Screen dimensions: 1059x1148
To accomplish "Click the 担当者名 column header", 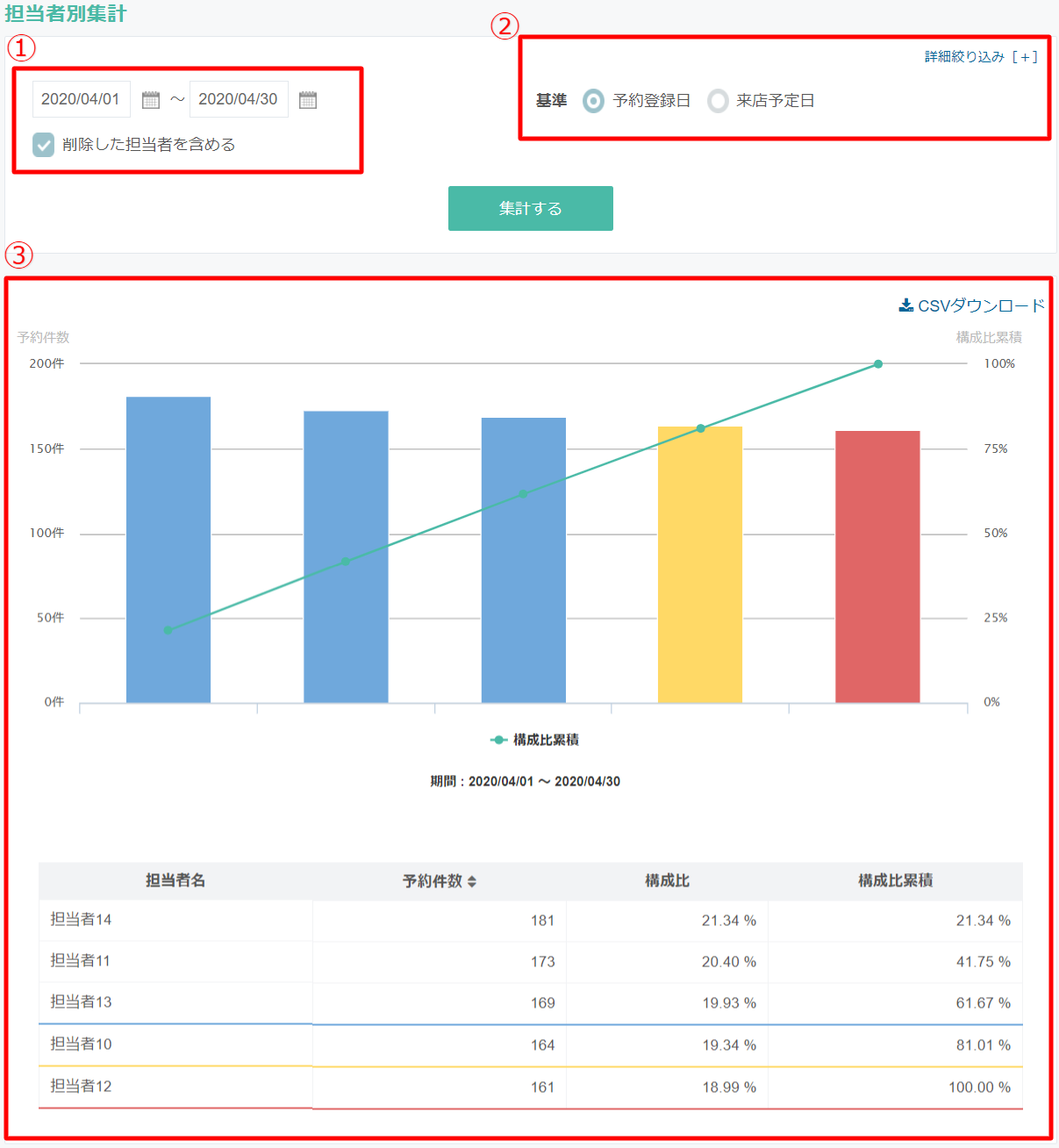I will 175,880.
